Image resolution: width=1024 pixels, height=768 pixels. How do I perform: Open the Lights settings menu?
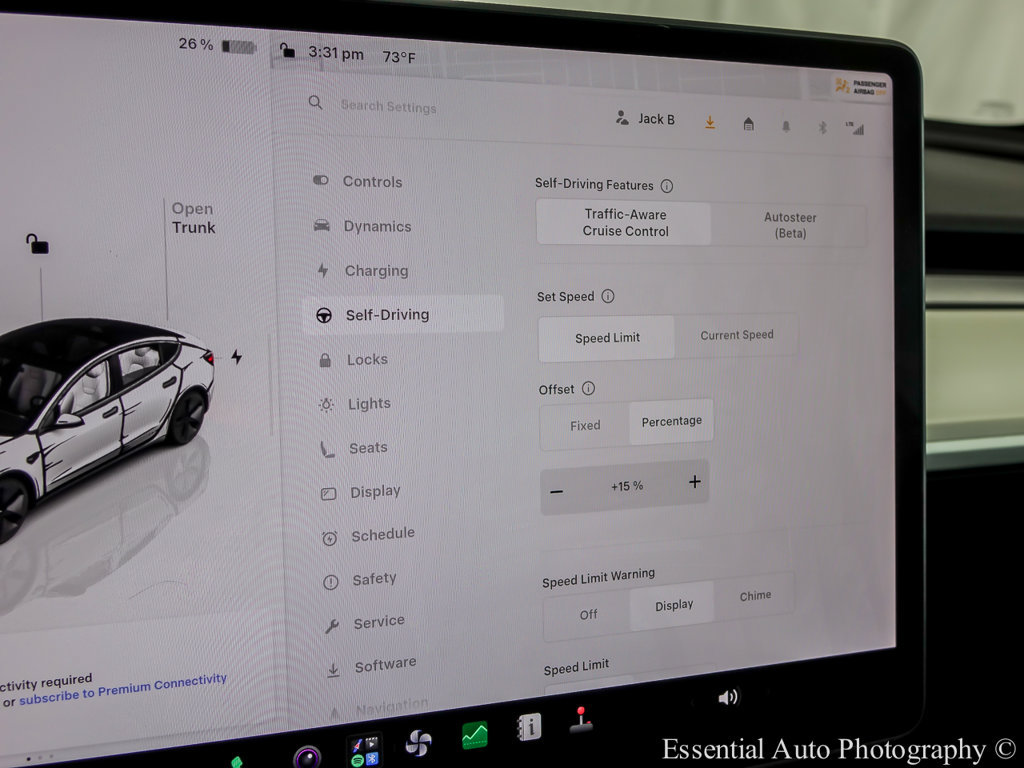point(369,404)
